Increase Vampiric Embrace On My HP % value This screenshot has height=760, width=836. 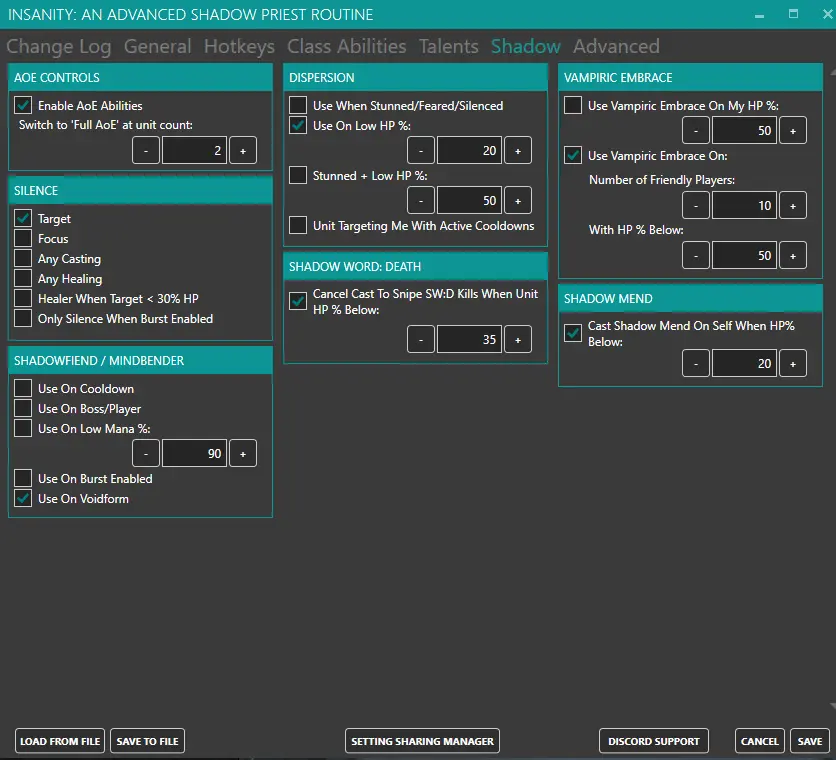[x=793, y=130]
